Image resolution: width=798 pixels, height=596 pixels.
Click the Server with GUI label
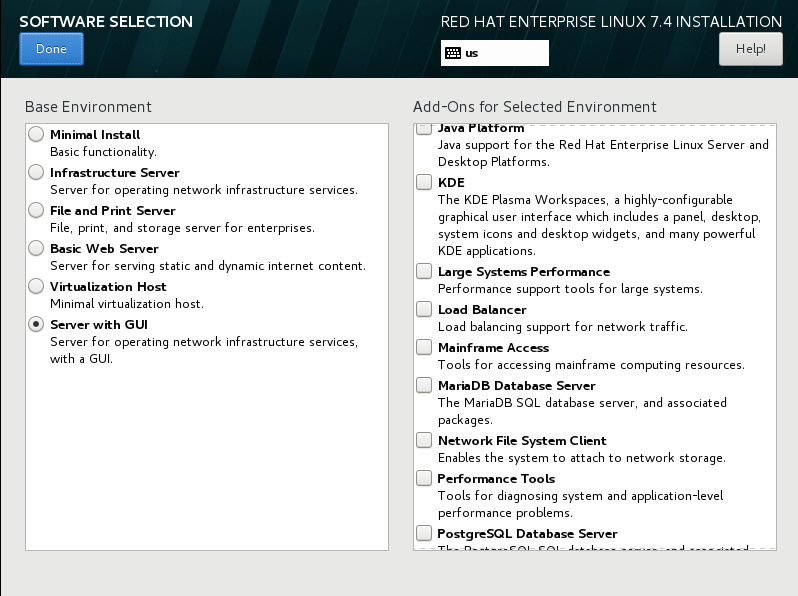click(99, 325)
